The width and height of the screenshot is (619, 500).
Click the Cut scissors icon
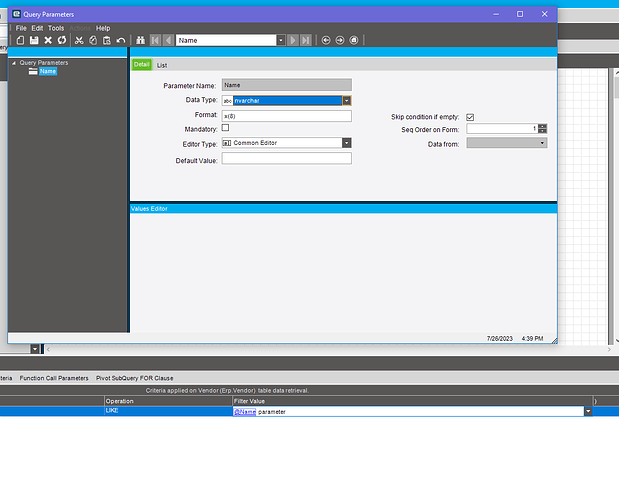pos(79,40)
